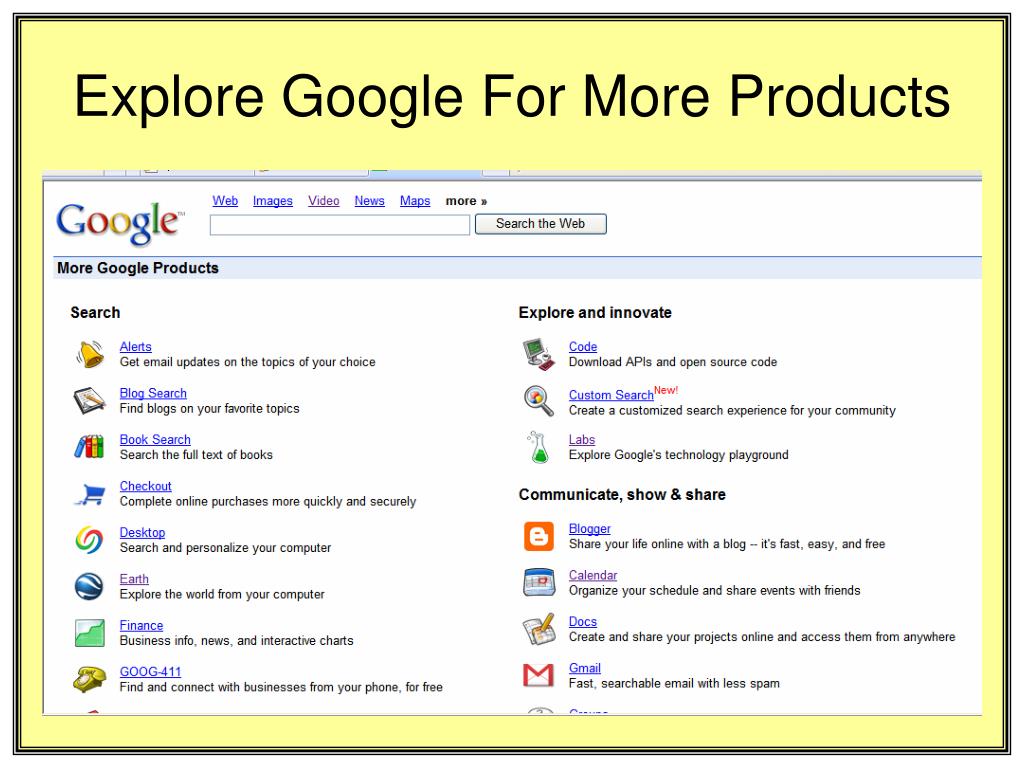This screenshot has height=768, width=1024.
Task: Click the 'More Google Products' heading
Action: point(138,268)
